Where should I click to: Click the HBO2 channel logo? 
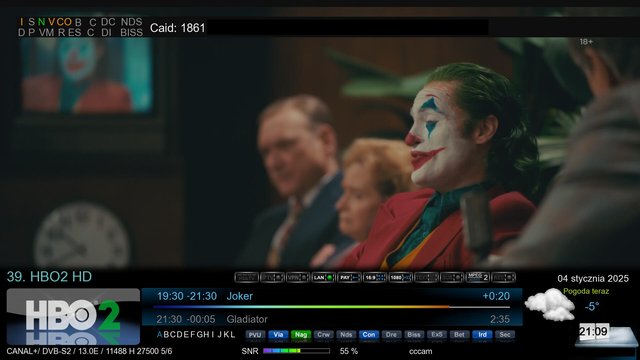(x=73, y=316)
